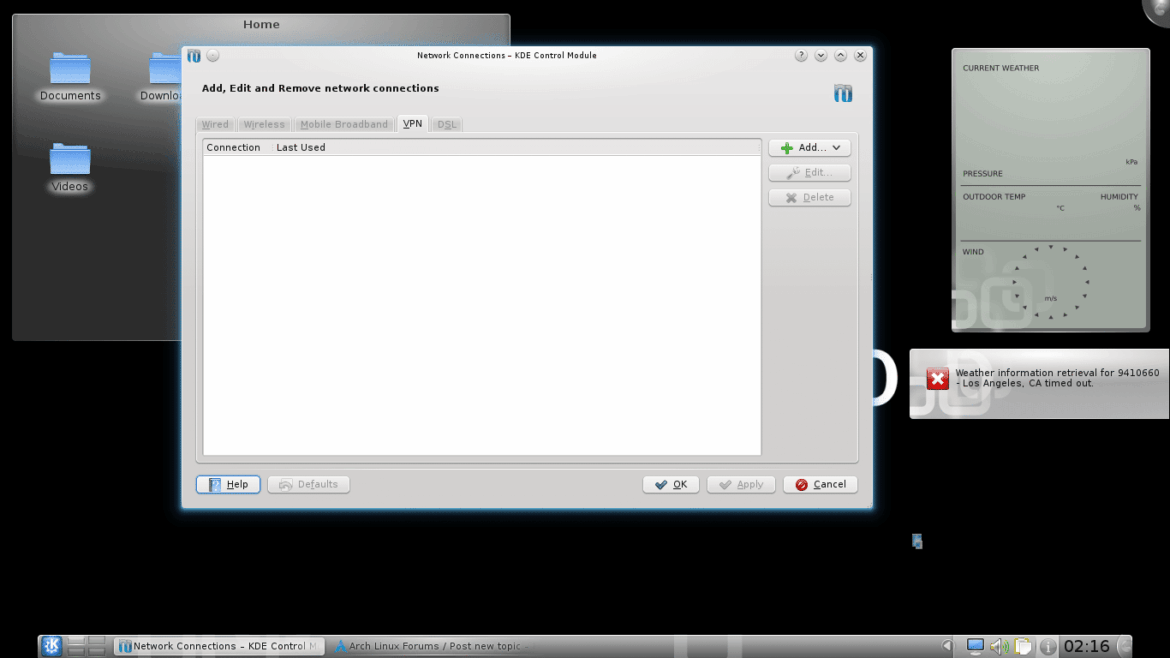Click the red weather error icon
Image resolution: width=1170 pixels, height=658 pixels.
pyautogui.click(x=937, y=378)
